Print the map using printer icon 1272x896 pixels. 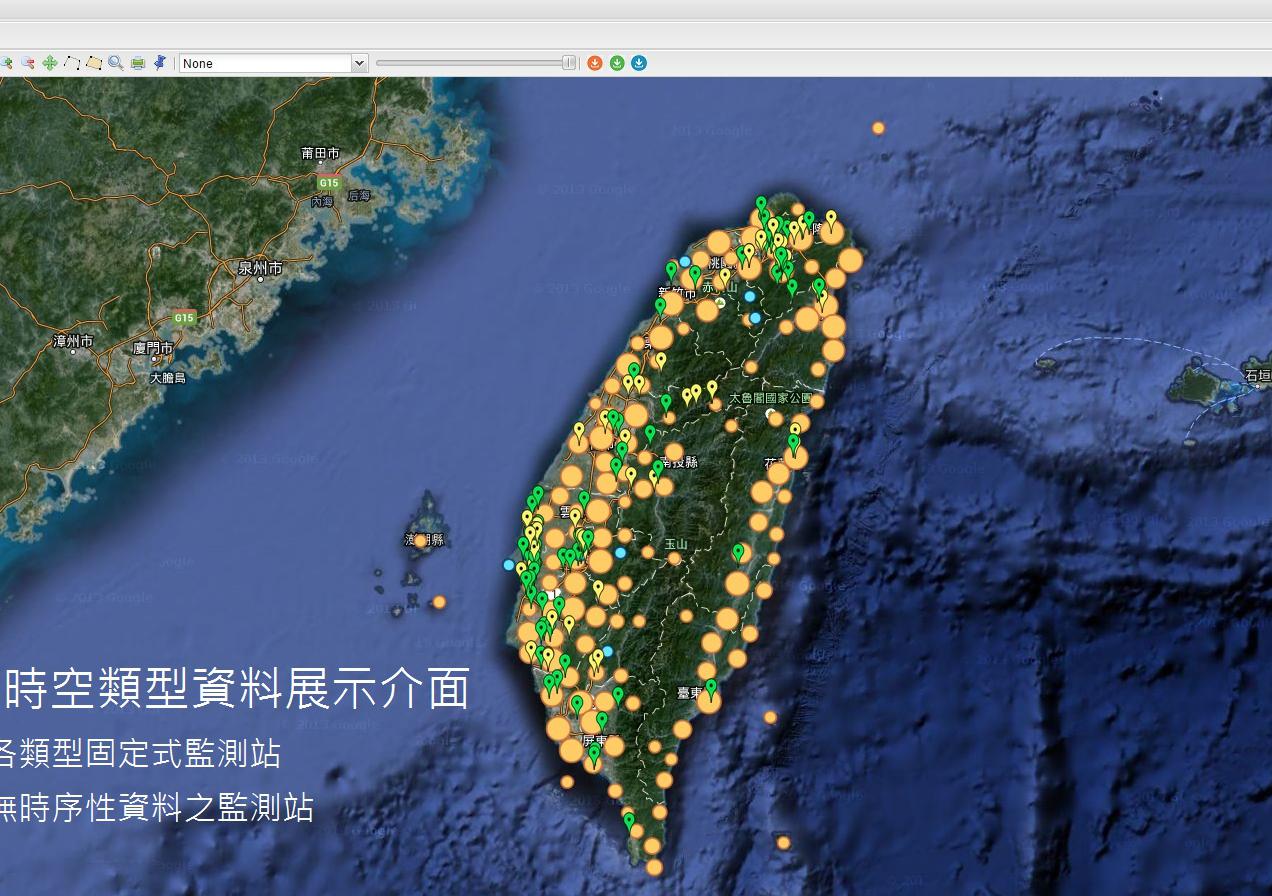138,63
